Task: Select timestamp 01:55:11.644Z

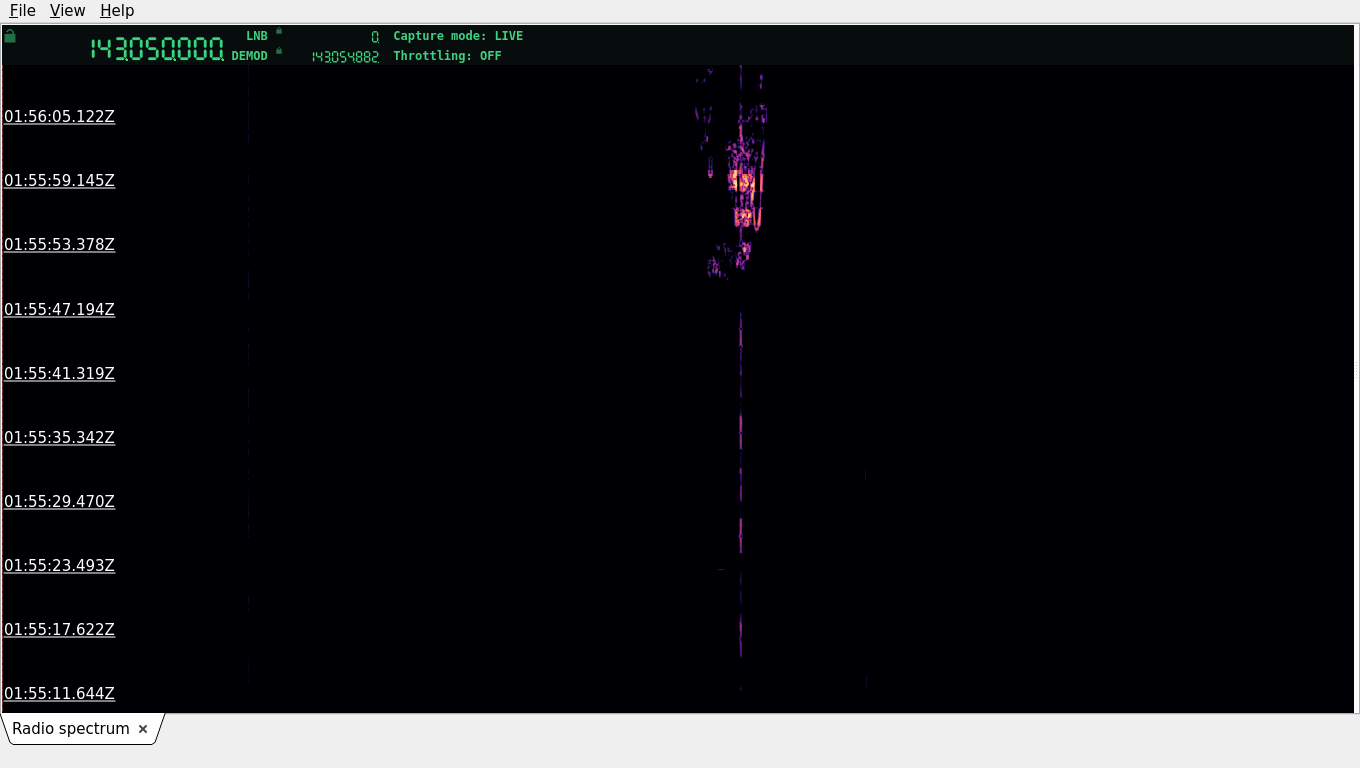Action: pos(59,694)
